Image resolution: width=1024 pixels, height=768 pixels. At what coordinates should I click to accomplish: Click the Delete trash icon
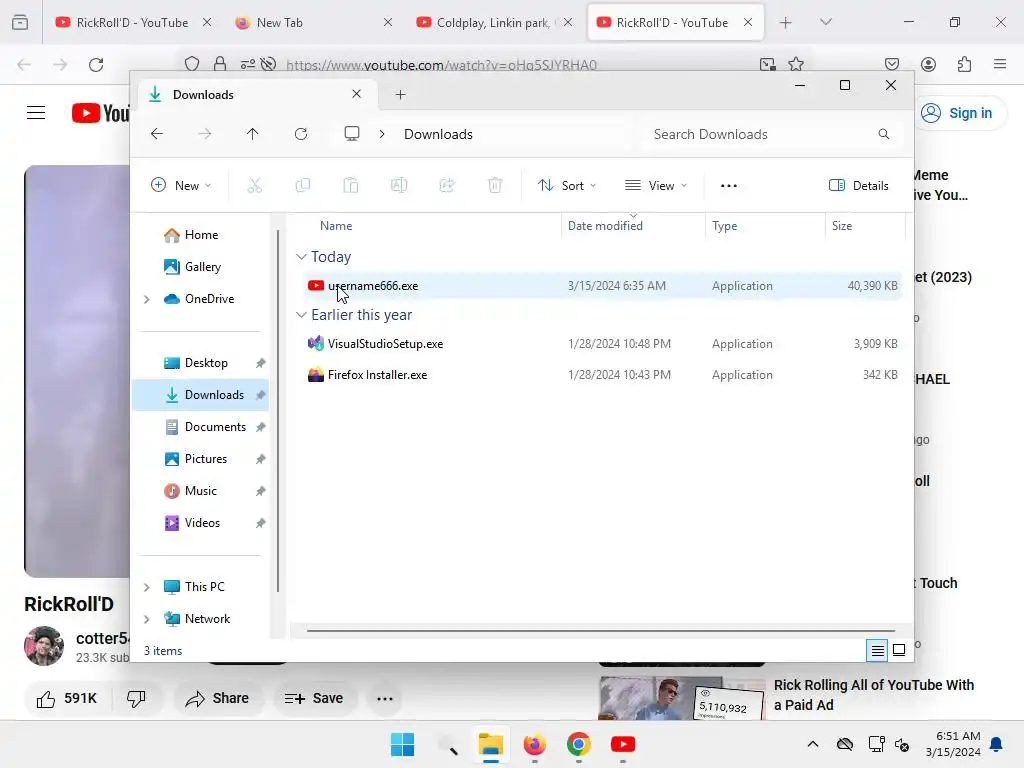pos(495,185)
